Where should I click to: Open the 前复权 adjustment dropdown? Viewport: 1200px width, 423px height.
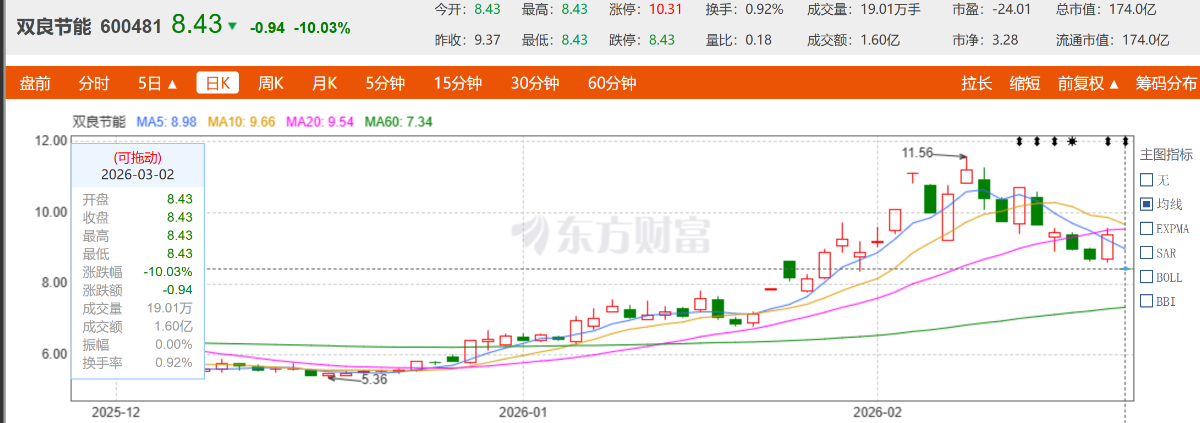tap(1088, 83)
